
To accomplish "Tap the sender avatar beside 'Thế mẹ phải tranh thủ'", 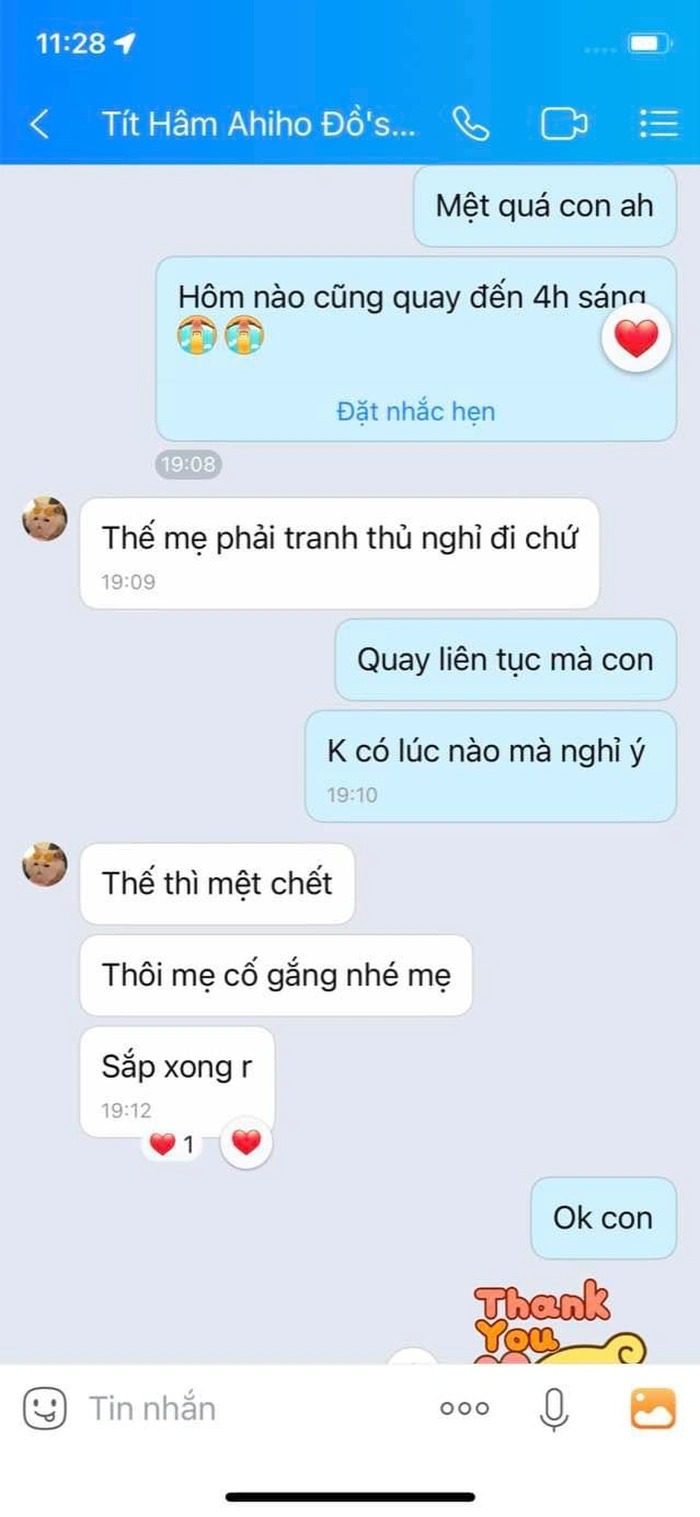I will click(x=45, y=519).
